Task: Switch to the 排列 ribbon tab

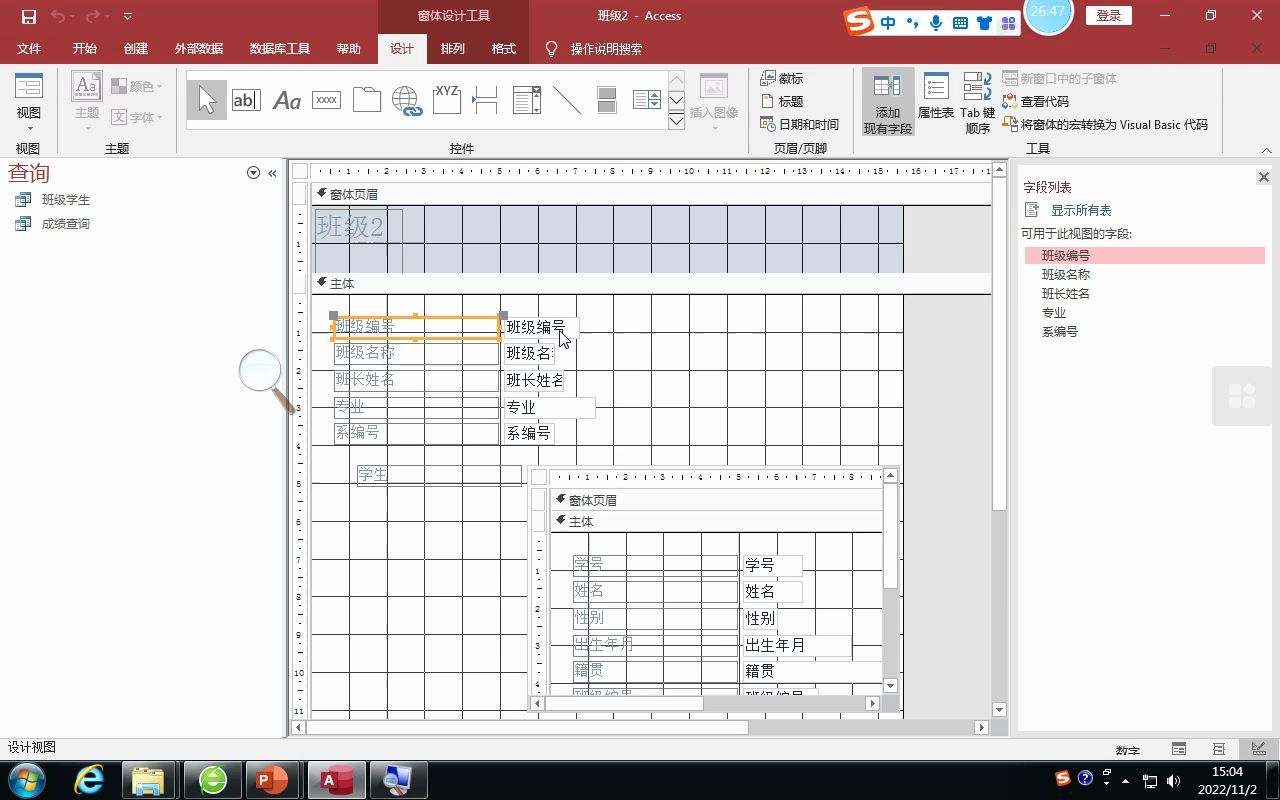Action: 452,47
